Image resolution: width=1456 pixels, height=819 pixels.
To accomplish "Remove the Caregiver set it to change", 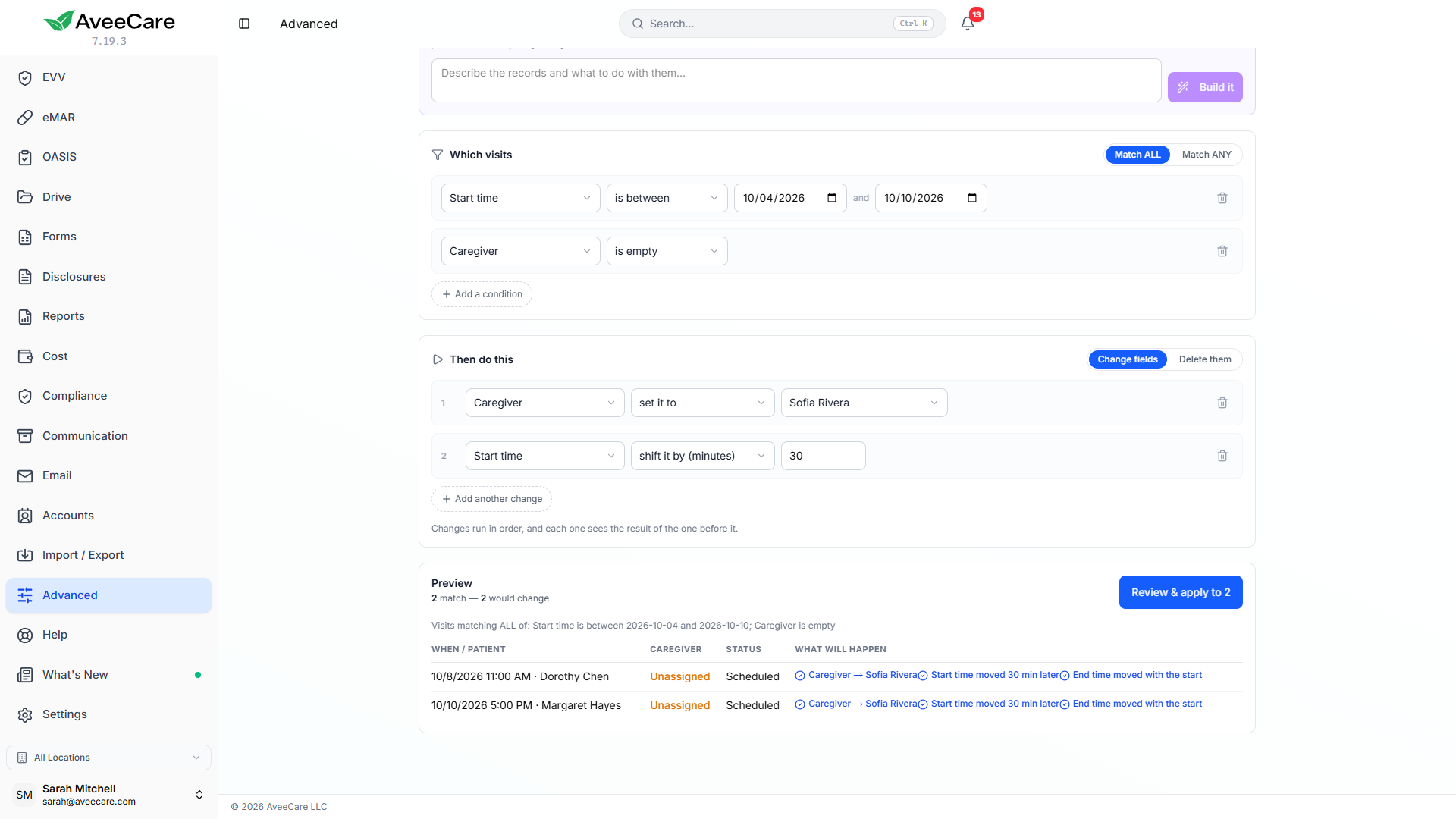I will [1222, 403].
